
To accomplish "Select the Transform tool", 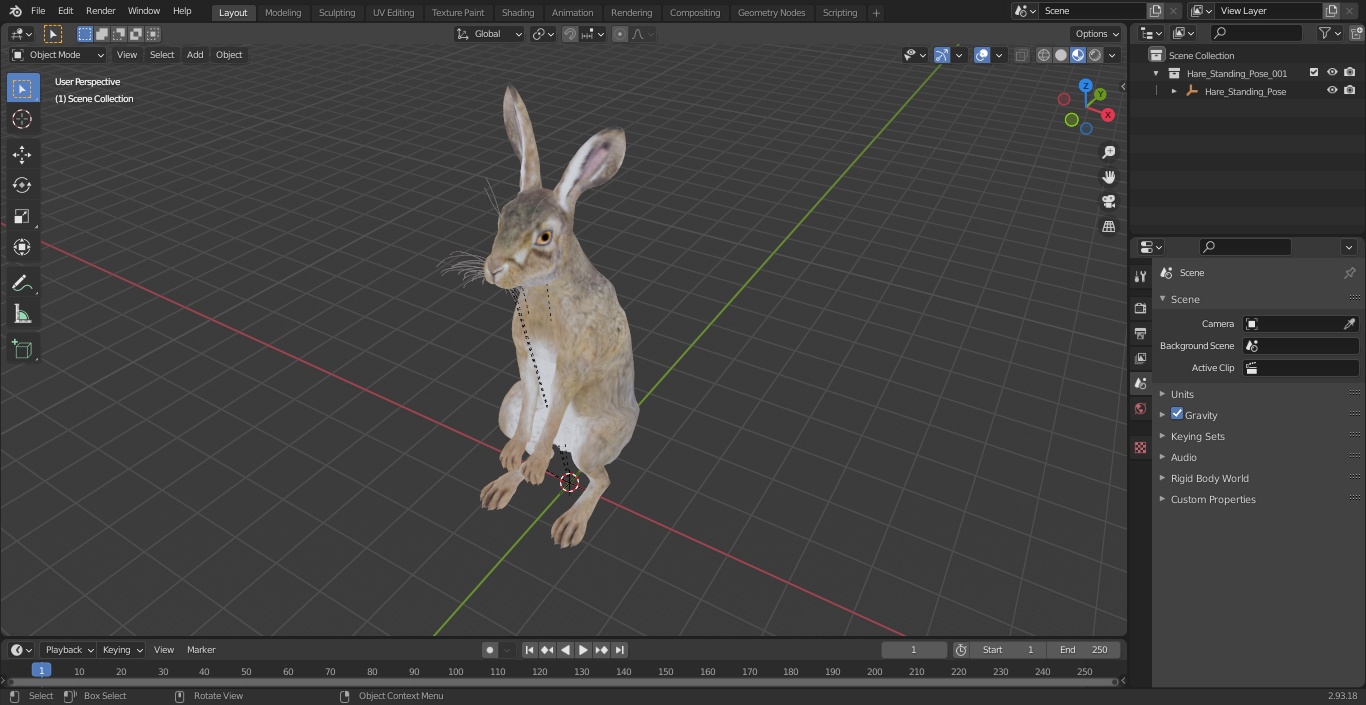I will point(22,247).
